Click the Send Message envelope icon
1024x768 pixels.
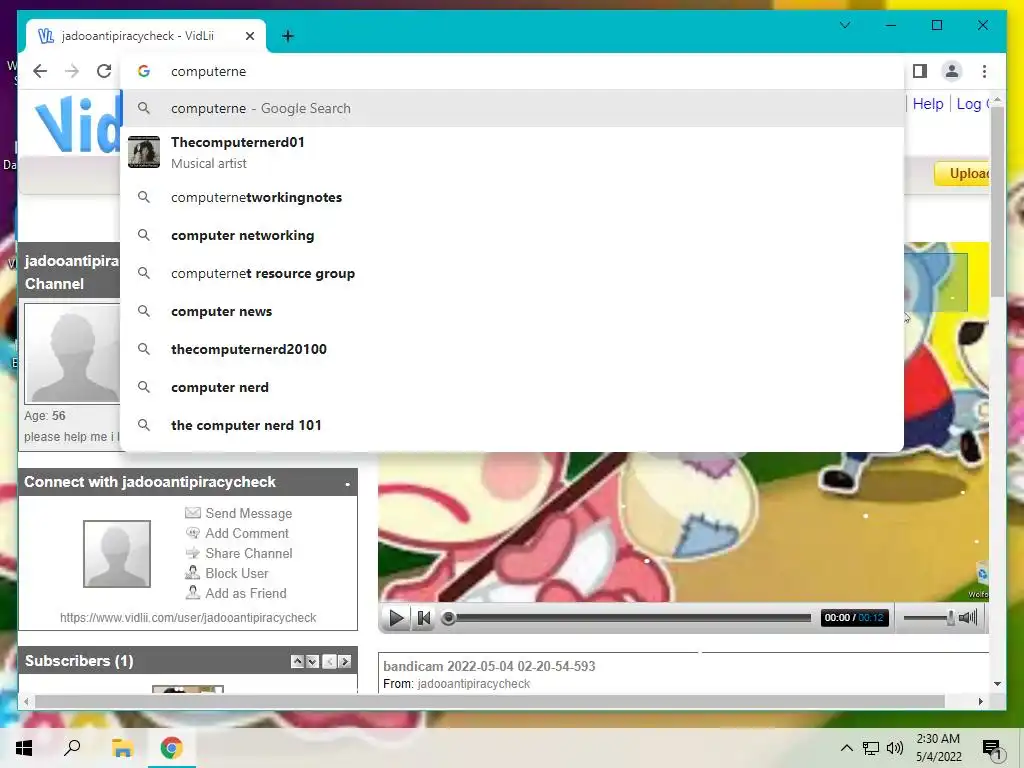(193, 513)
